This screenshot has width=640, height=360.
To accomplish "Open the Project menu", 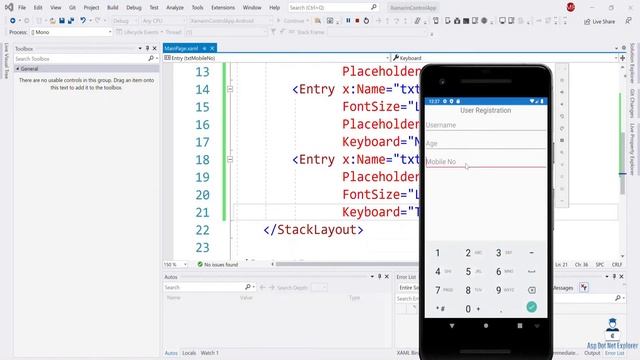I will (x=91, y=7).
